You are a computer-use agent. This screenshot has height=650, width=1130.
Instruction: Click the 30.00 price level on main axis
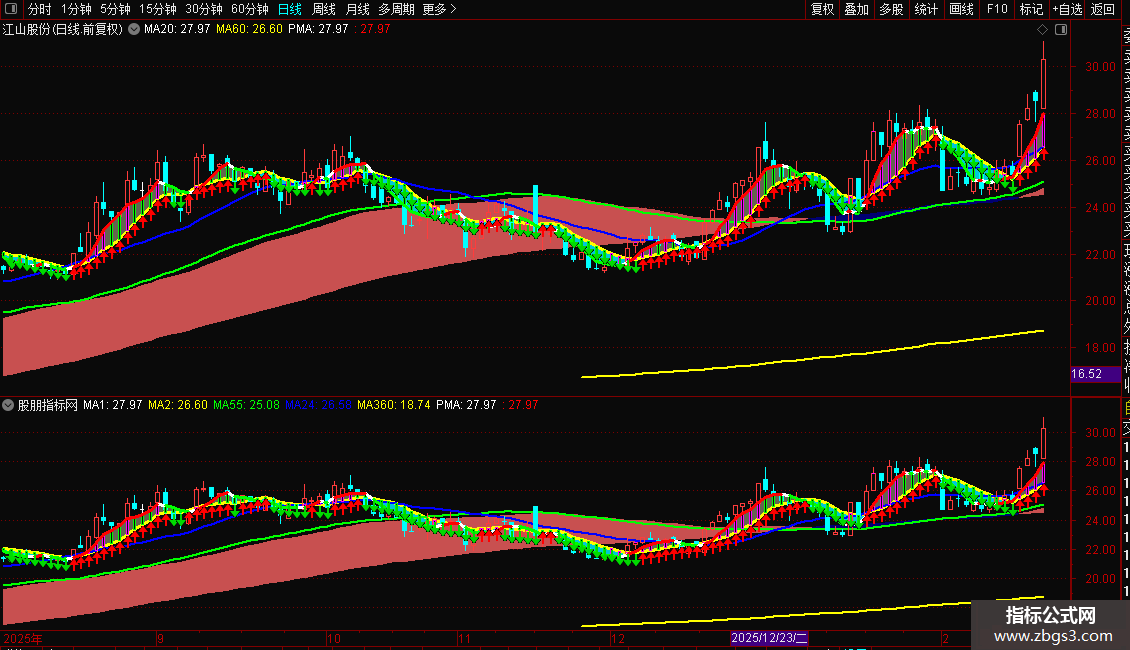tap(1100, 67)
